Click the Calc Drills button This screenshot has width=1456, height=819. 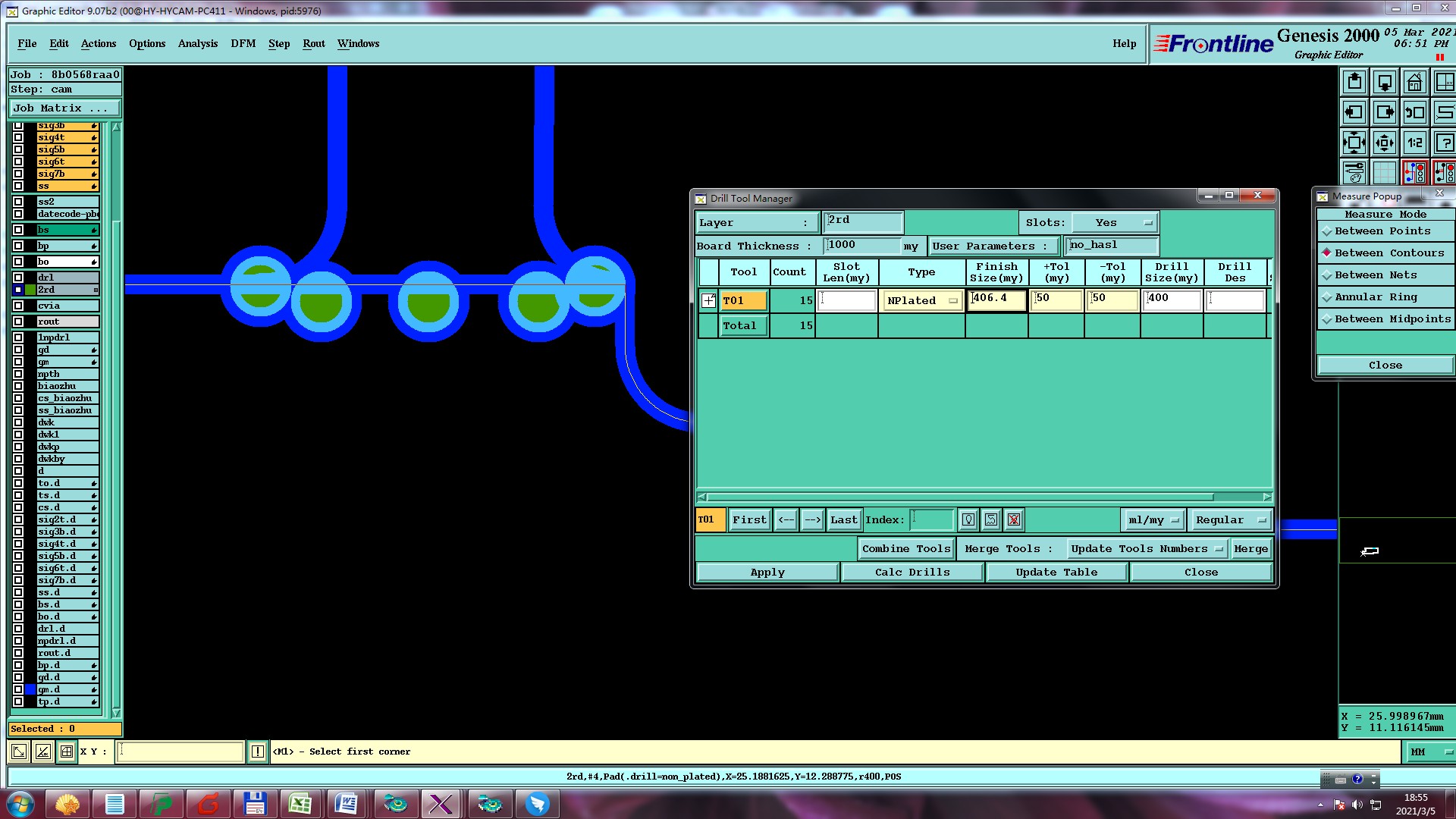point(912,573)
